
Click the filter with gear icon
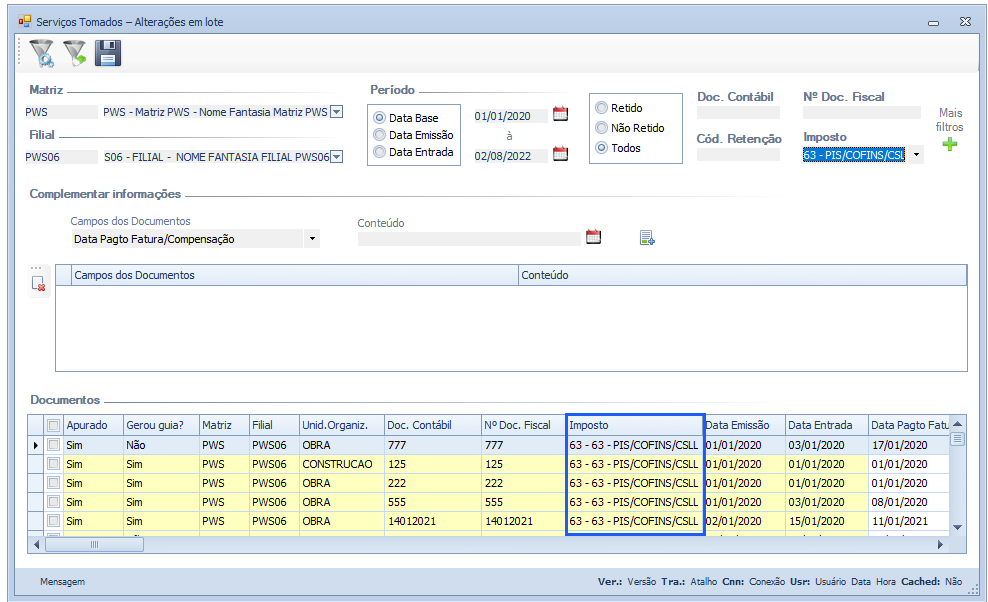click(x=41, y=53)
